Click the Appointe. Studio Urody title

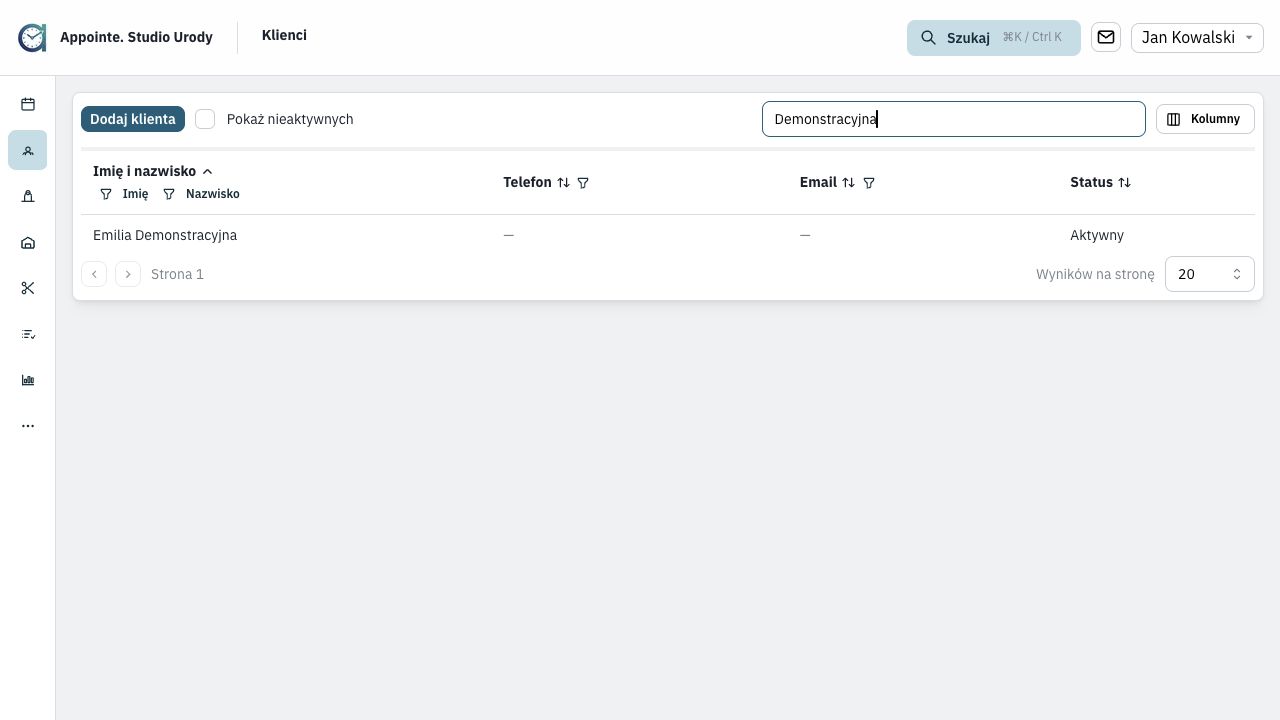(x=136, y=37)
